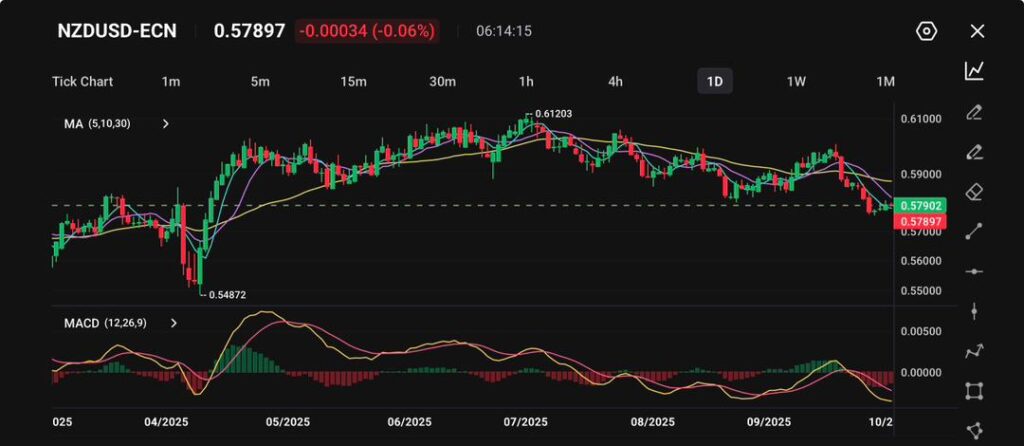Select the 1m timeframe
Screen dimensions: 1024x446
click(x=171, y=81)
